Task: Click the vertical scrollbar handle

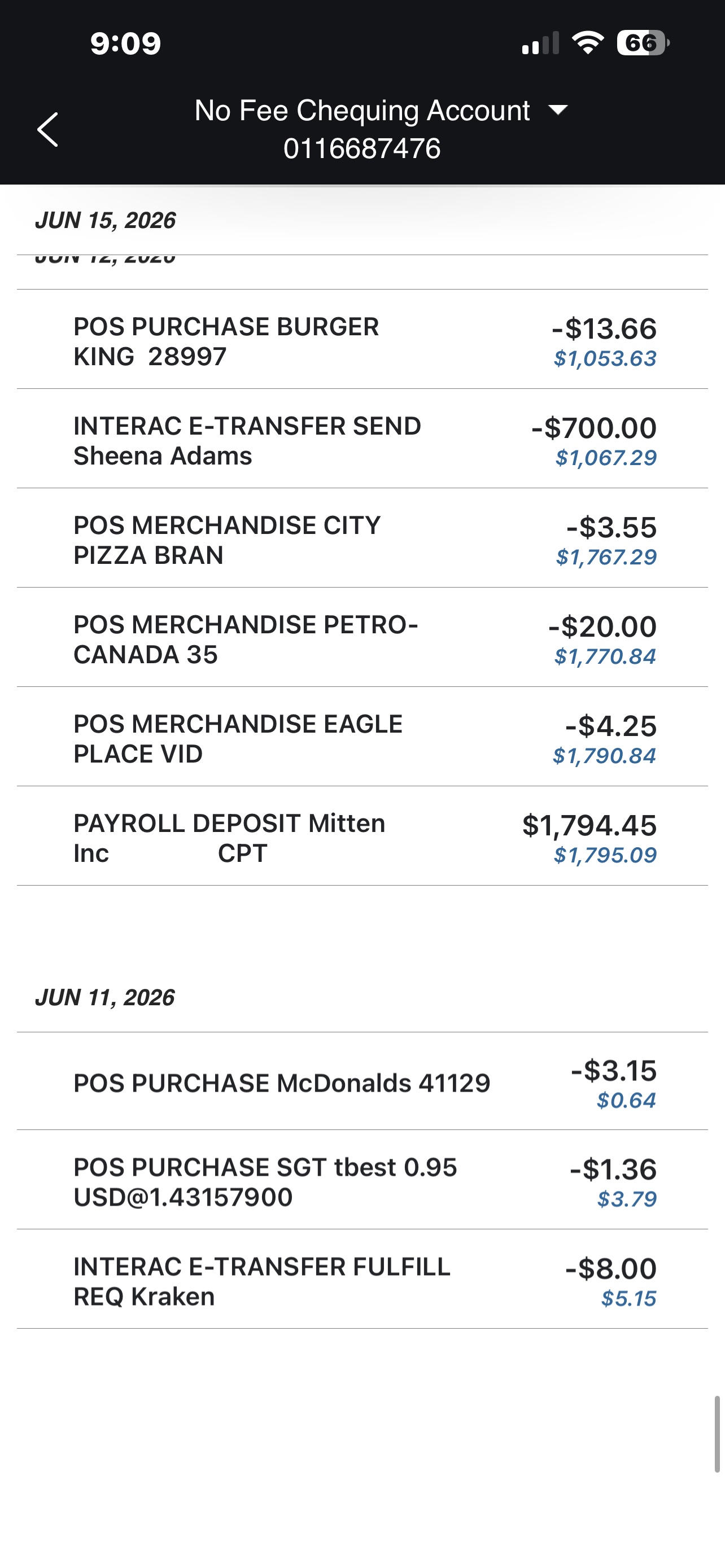Action: 717,1434
